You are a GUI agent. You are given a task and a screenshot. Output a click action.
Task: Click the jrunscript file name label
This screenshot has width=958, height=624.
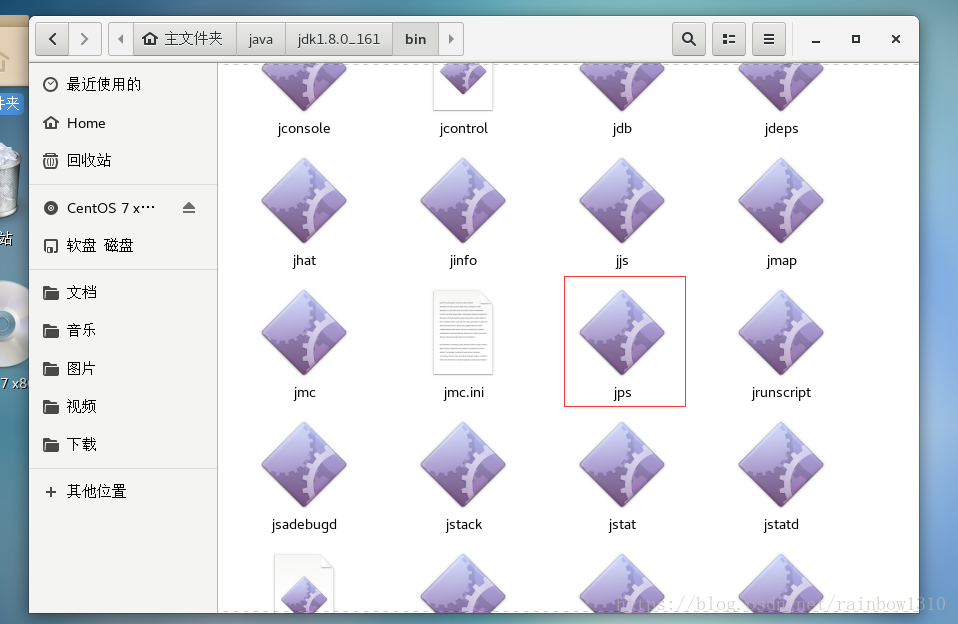(781, 392)
